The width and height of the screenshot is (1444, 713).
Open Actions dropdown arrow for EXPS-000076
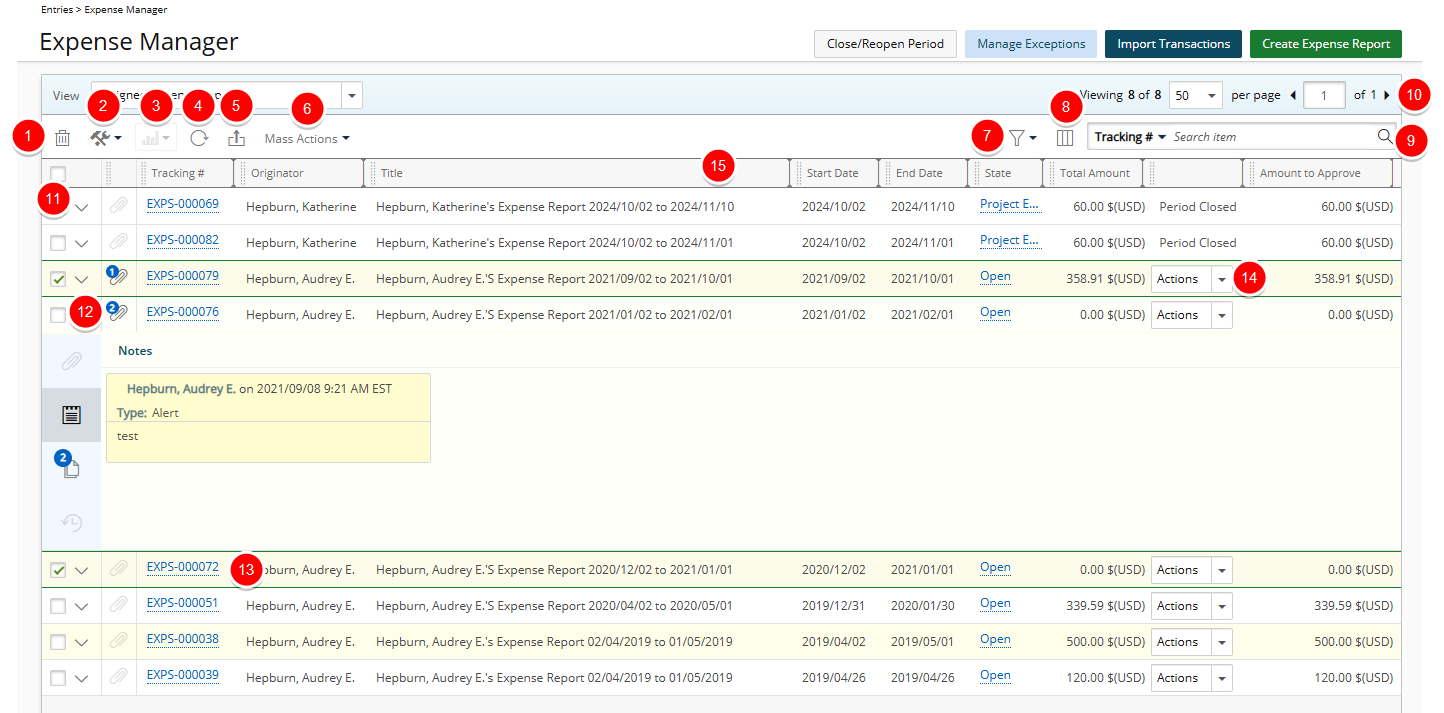(1221, 315)
